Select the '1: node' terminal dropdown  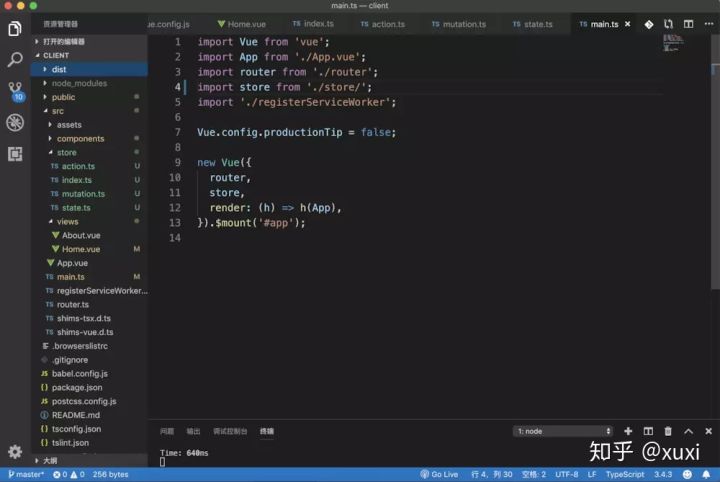click(563, 431)
